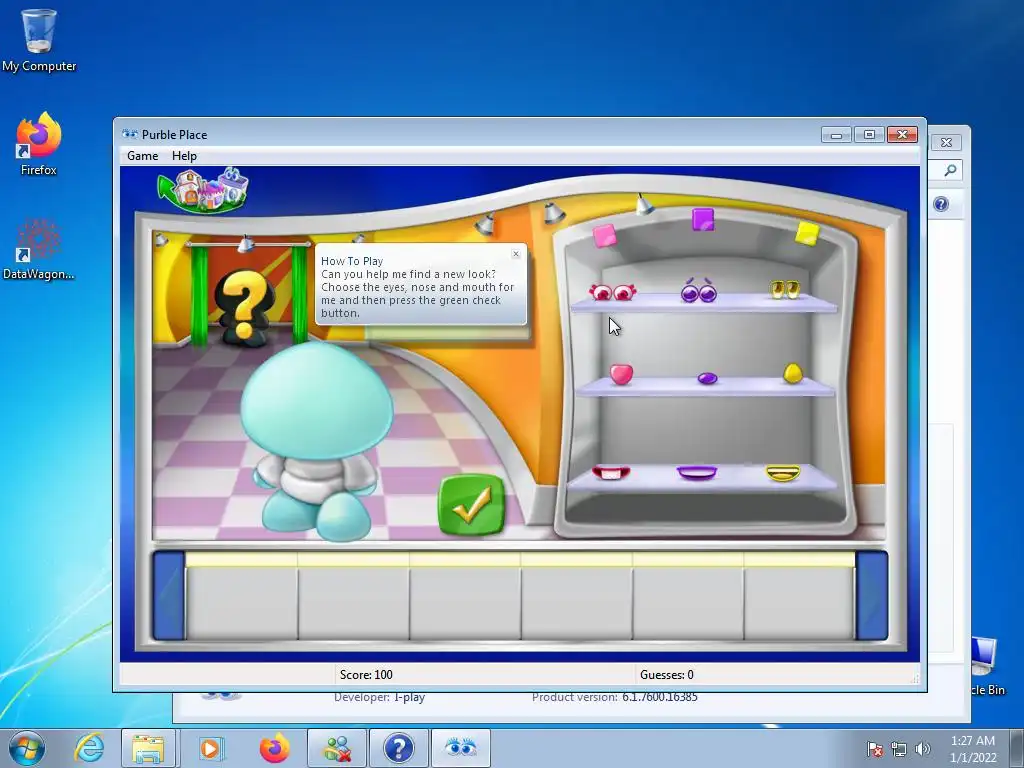Image resolution: width=1024 pixels, height=768 pixels.
Task: Click the yellow color square above the shelf
Action: click(807, 233)
